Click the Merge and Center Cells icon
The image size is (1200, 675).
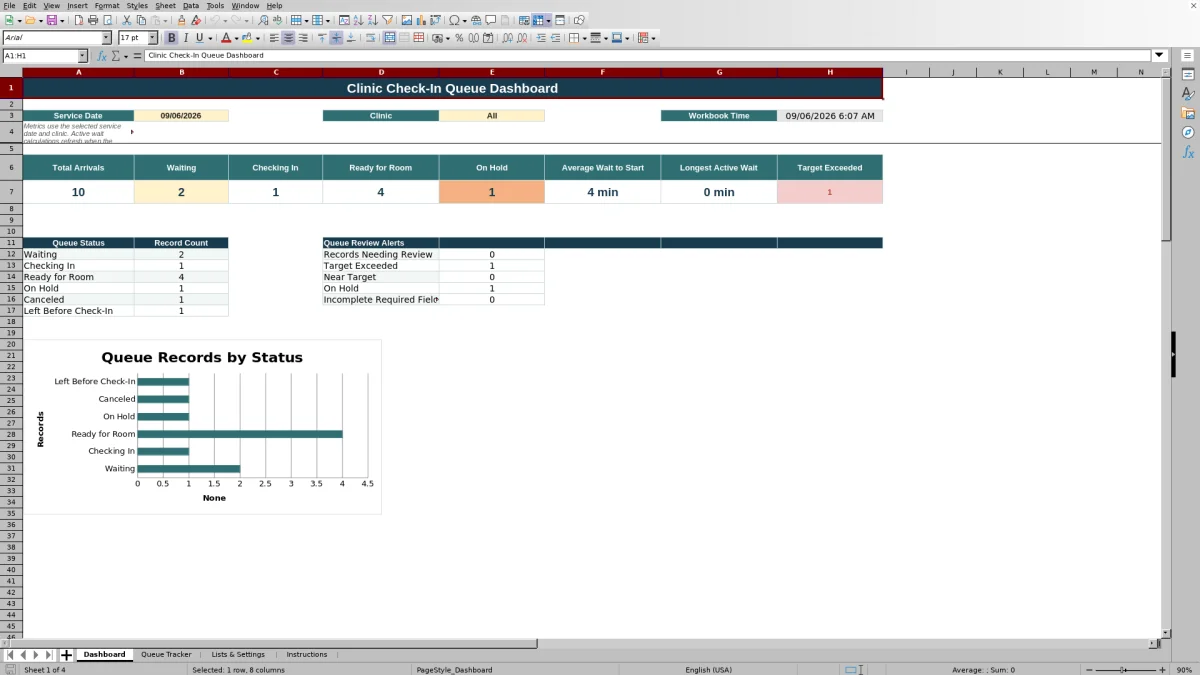[x=390, y=38]
